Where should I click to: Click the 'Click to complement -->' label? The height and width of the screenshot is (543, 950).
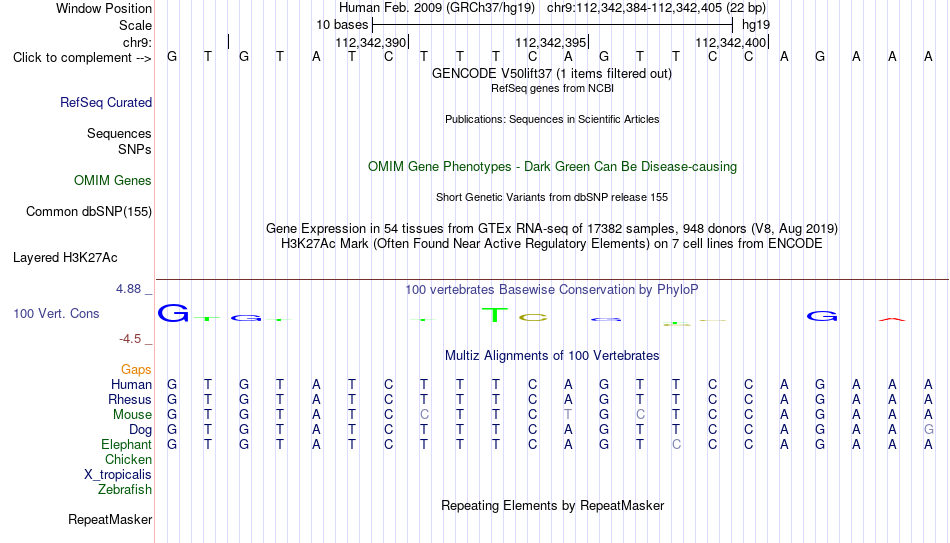point(82,58)
